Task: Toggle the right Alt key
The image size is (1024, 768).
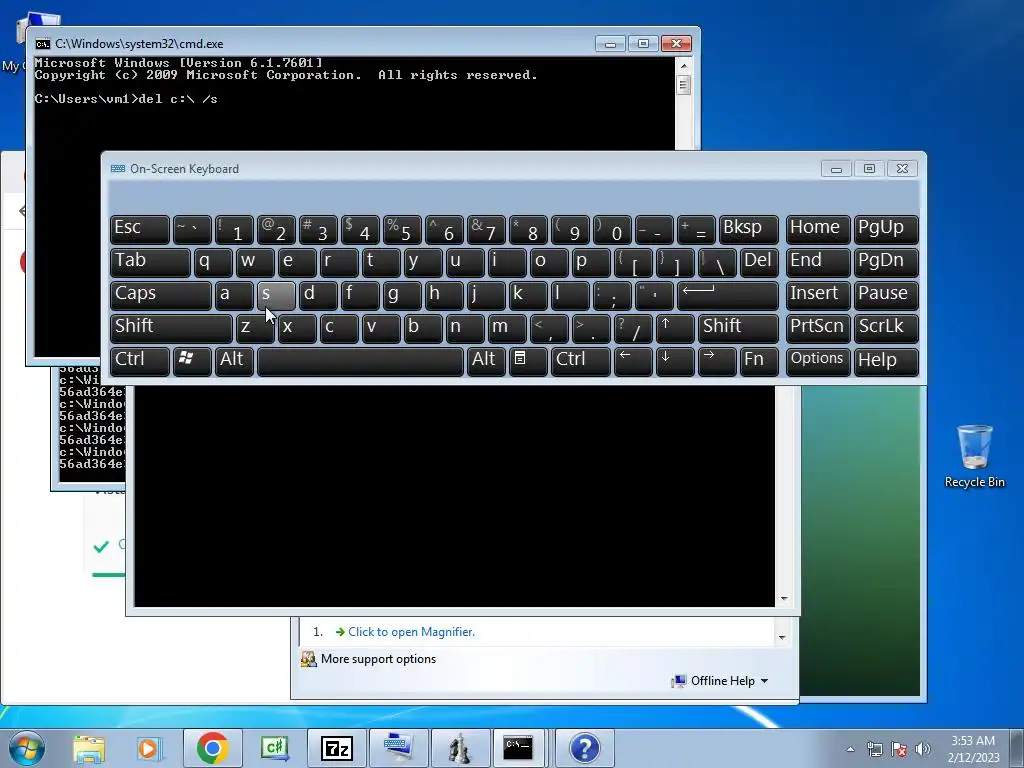Action: tap(486, 361)
